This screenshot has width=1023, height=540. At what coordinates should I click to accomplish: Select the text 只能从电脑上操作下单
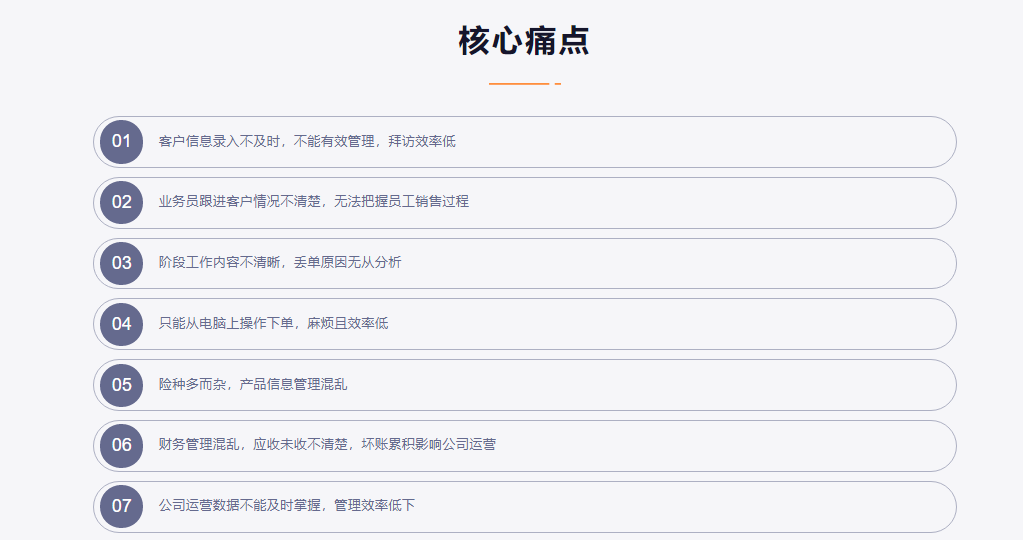[226, 324]
